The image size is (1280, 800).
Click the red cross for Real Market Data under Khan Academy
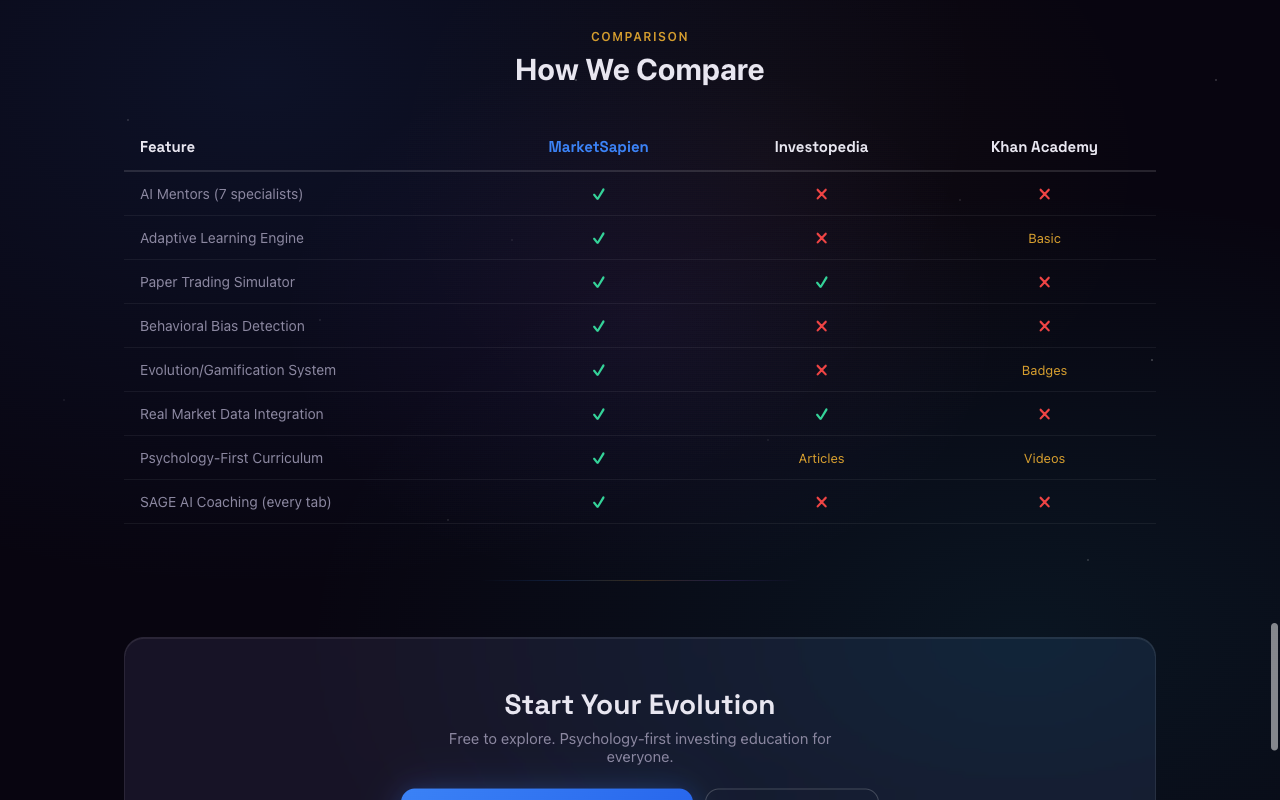1044,414
